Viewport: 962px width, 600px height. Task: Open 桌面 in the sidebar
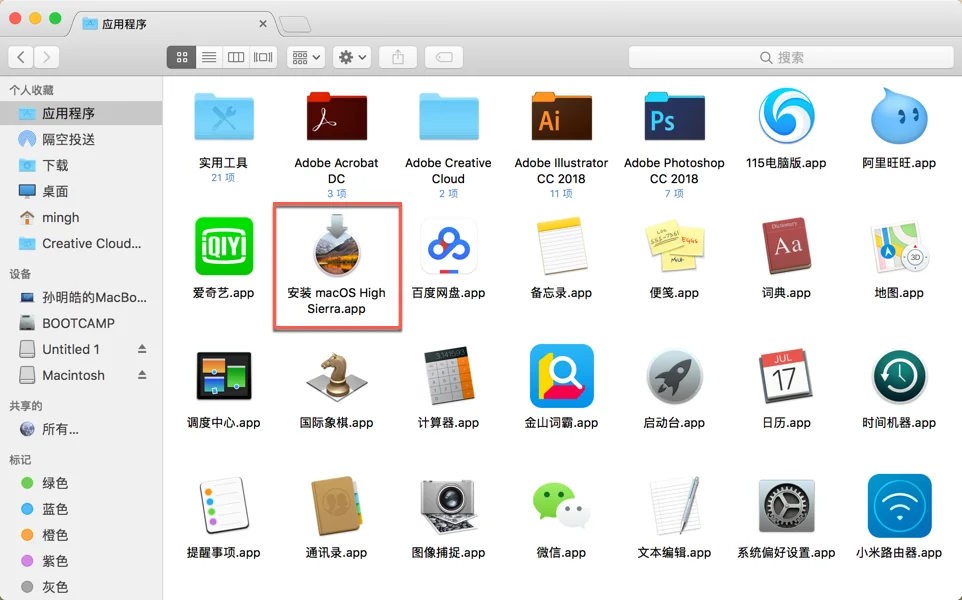[81, 191]
